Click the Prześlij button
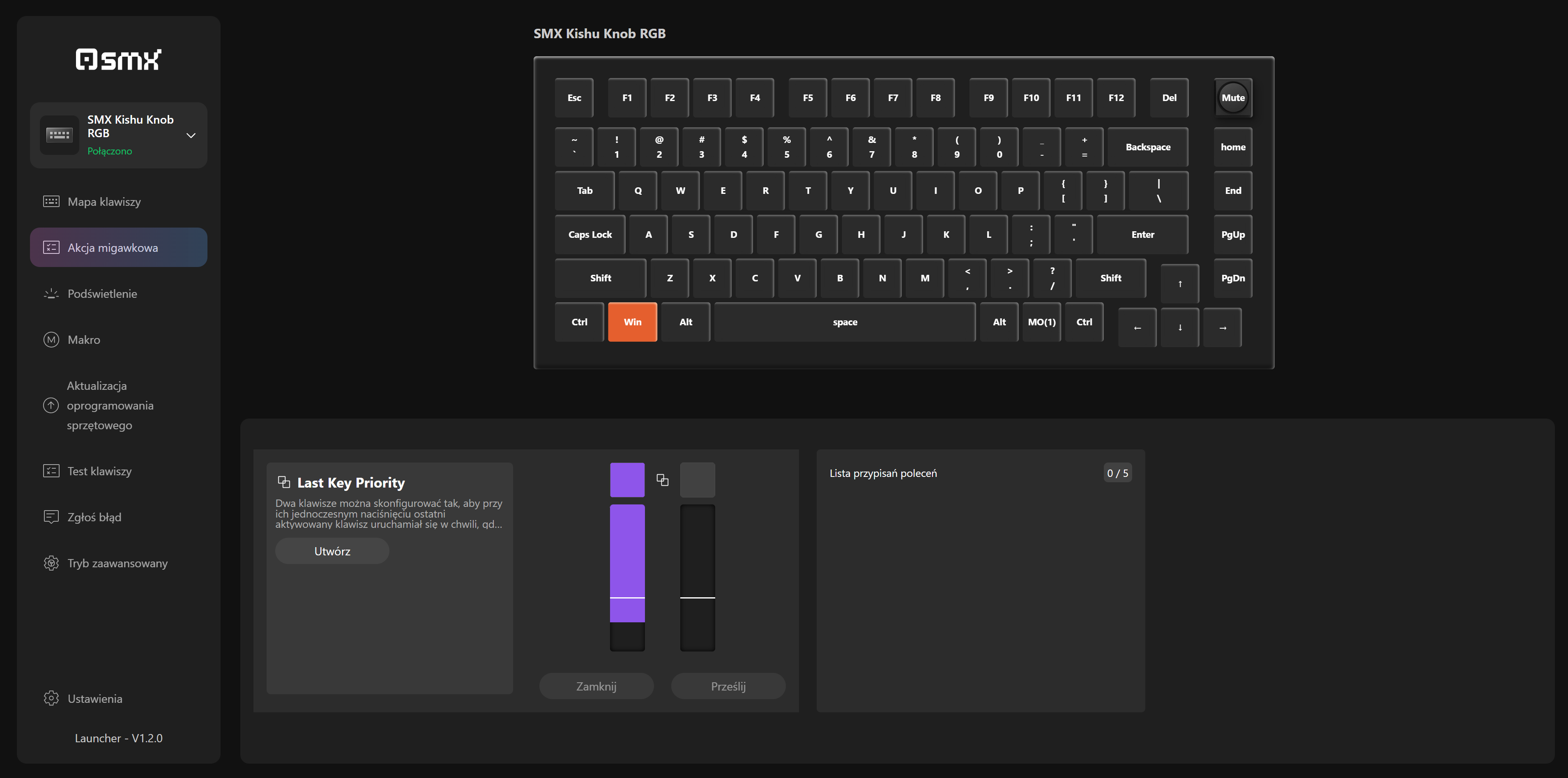Screen dimensions: 1568x778 click(x=728, y=686)
